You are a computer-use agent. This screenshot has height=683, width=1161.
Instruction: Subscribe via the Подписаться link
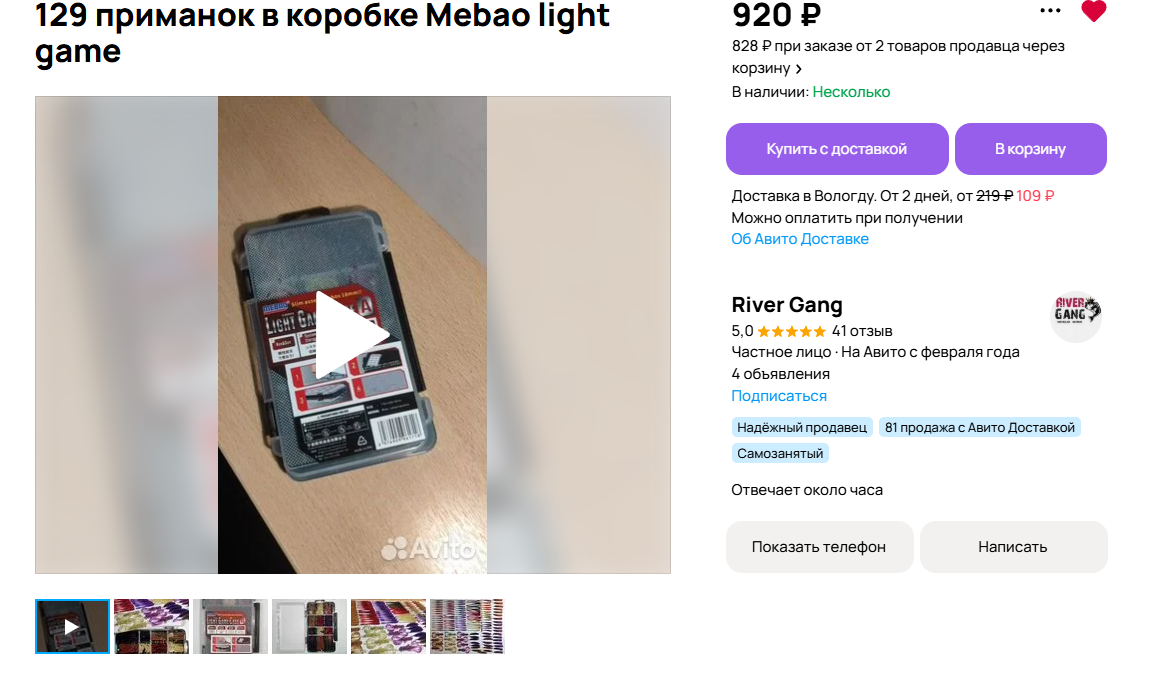pos(779,396)
